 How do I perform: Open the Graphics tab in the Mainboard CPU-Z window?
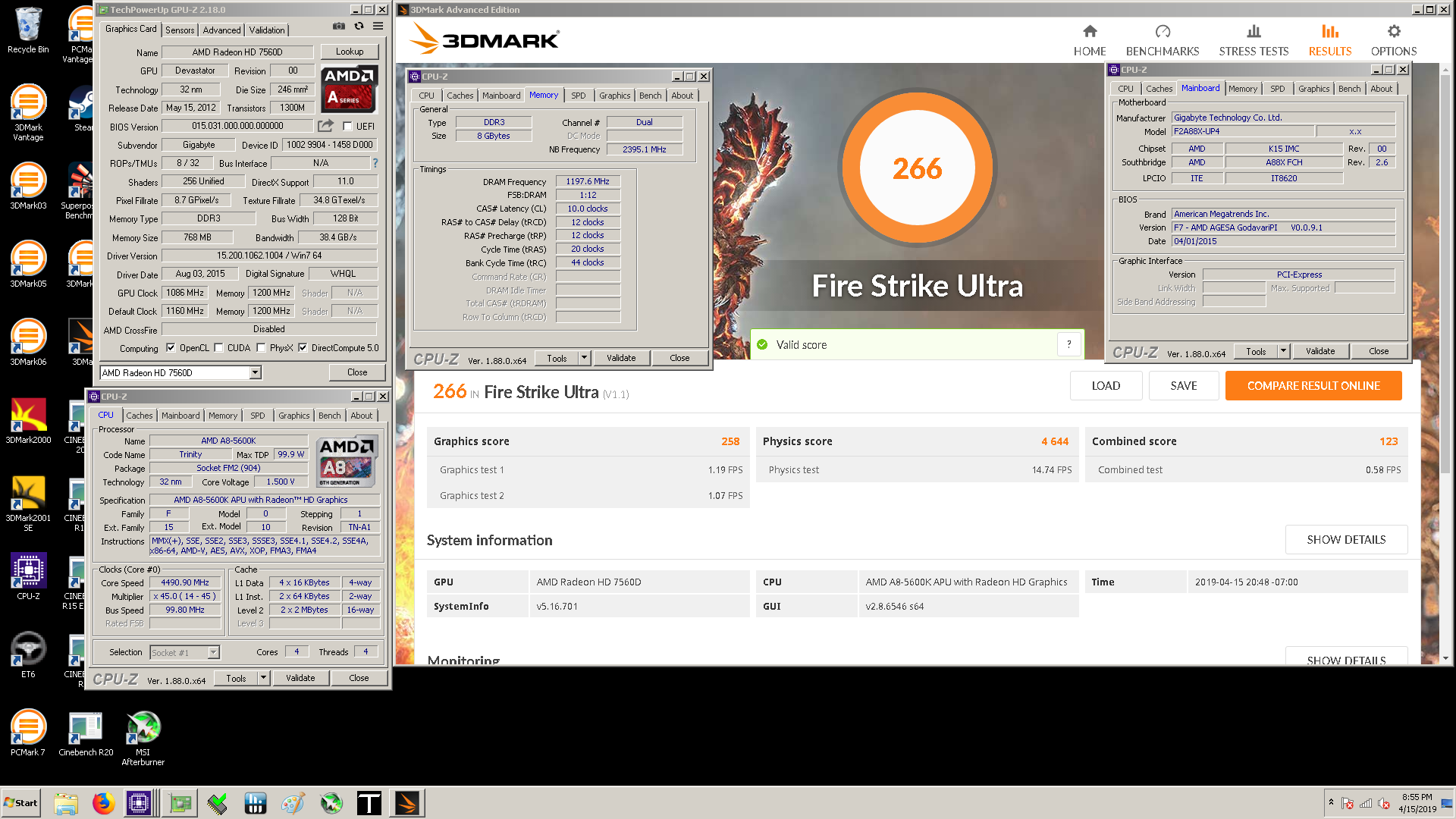click(1313, 89)
